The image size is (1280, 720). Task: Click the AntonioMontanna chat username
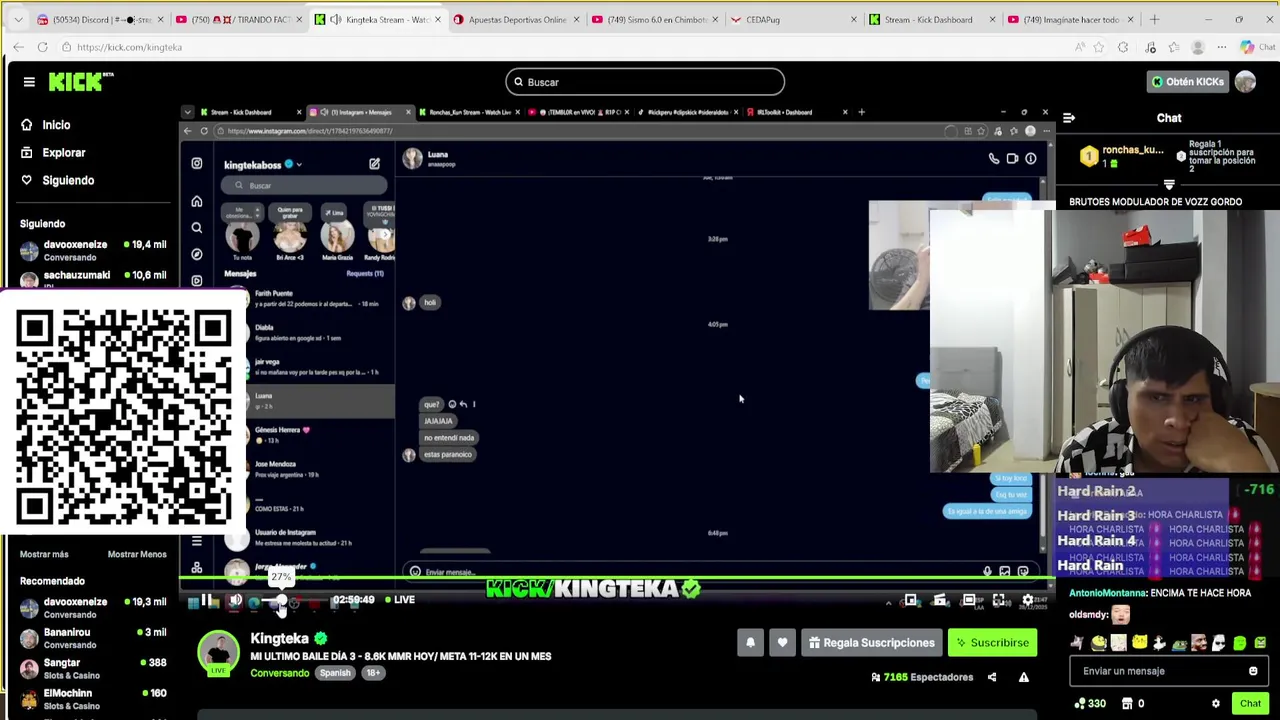click(1108, 593)
